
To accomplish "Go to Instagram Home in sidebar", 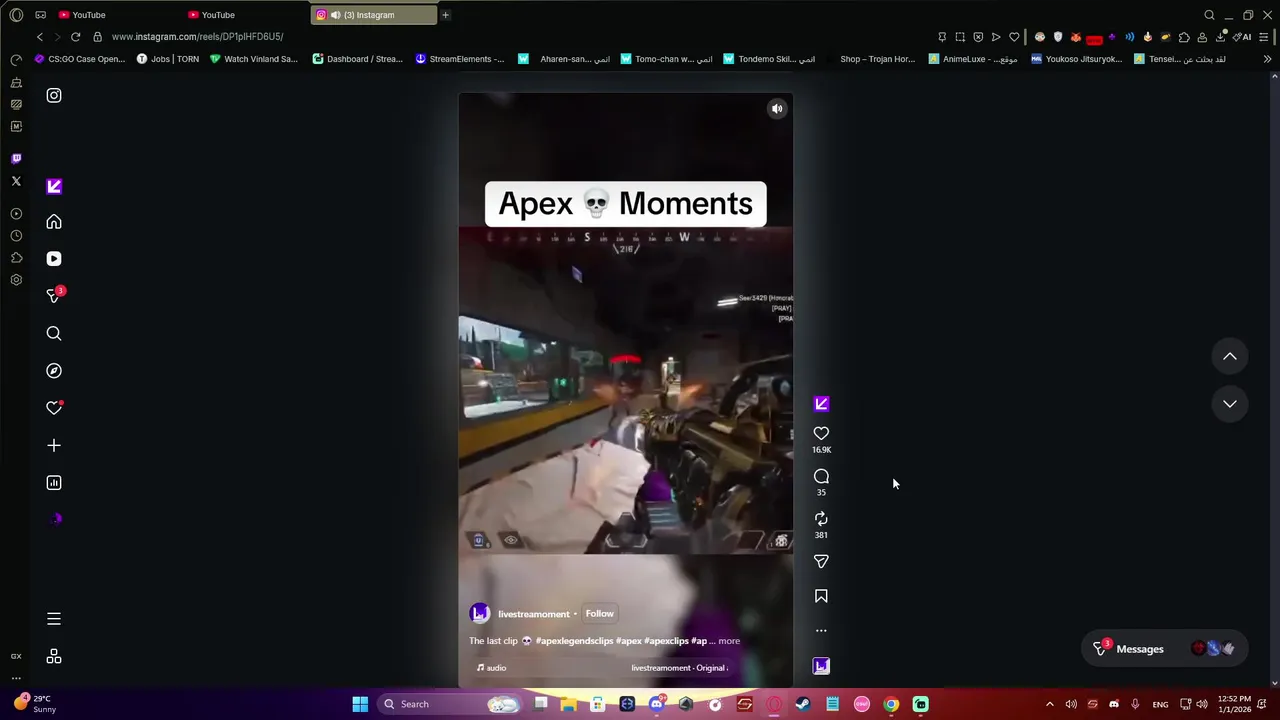I will click(54, 222).
